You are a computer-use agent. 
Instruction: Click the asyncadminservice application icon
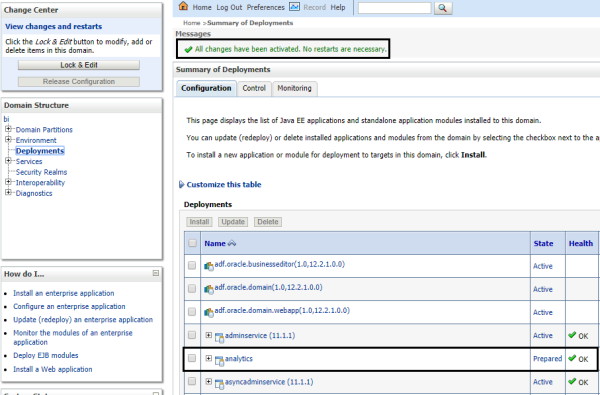pos(219,384)
